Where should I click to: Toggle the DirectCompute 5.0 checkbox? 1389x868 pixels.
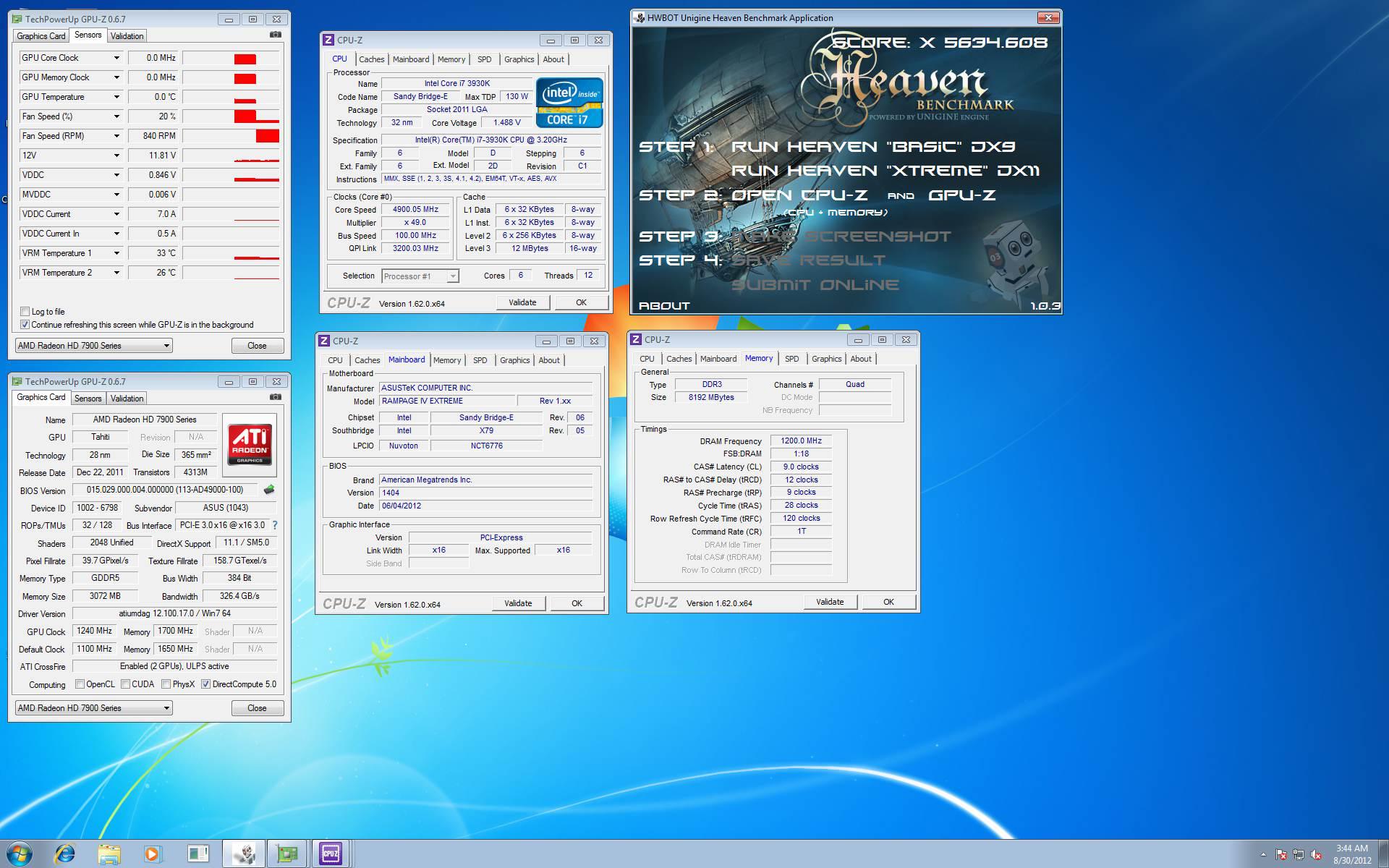[x=205, y=684]
